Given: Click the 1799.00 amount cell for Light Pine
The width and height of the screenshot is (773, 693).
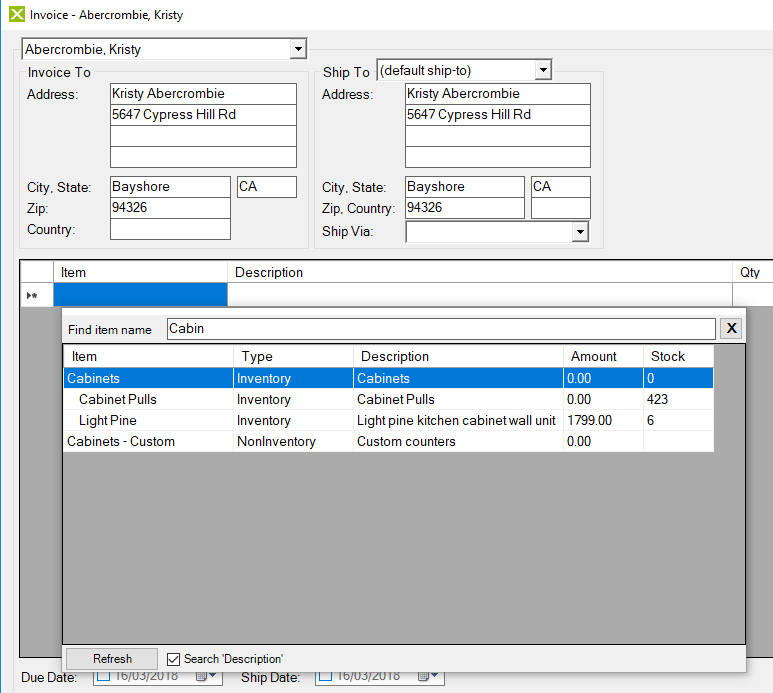Looking at the screenshot, I should 603,420.
